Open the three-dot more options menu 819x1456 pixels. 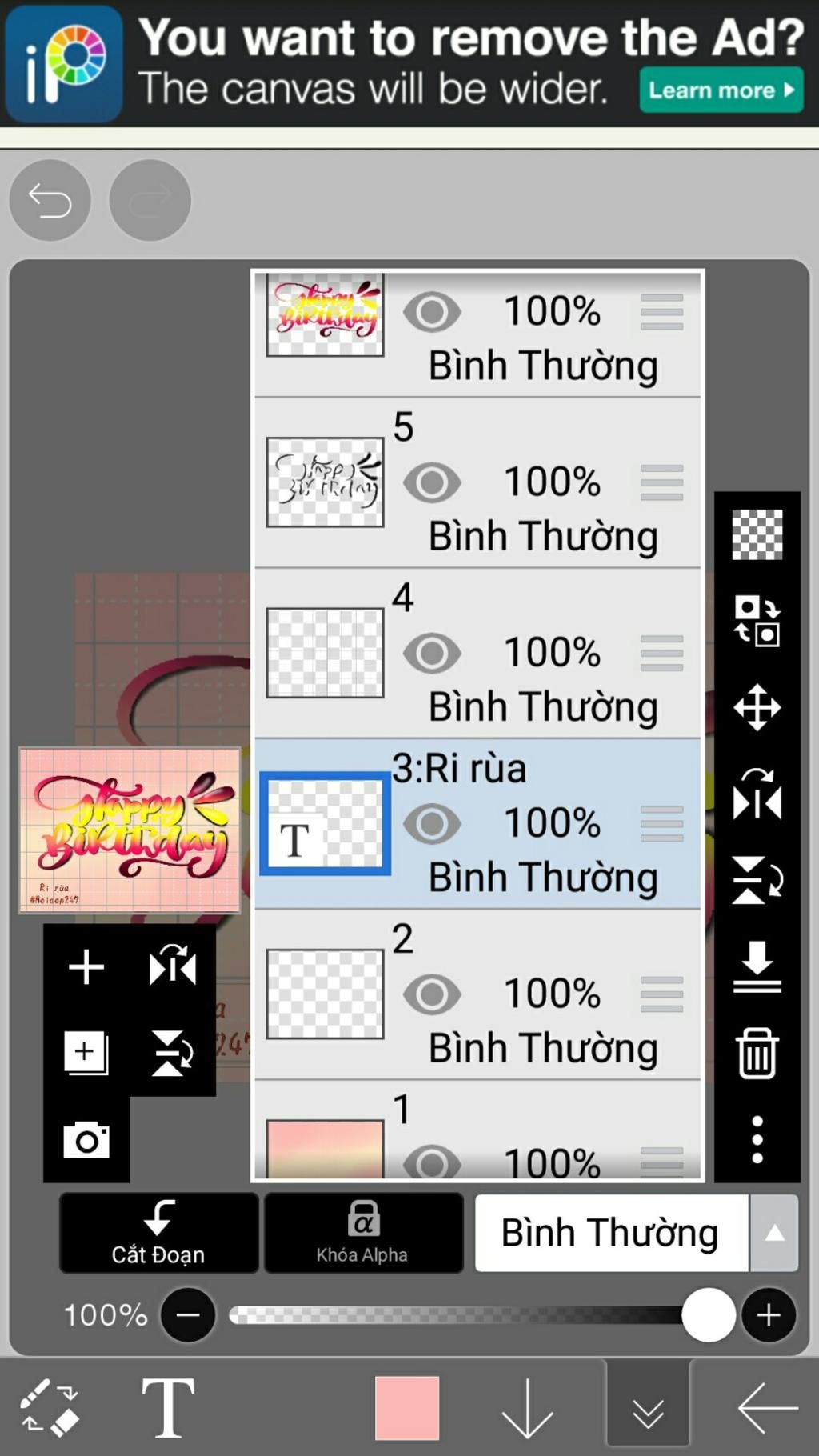(757, 1139)
